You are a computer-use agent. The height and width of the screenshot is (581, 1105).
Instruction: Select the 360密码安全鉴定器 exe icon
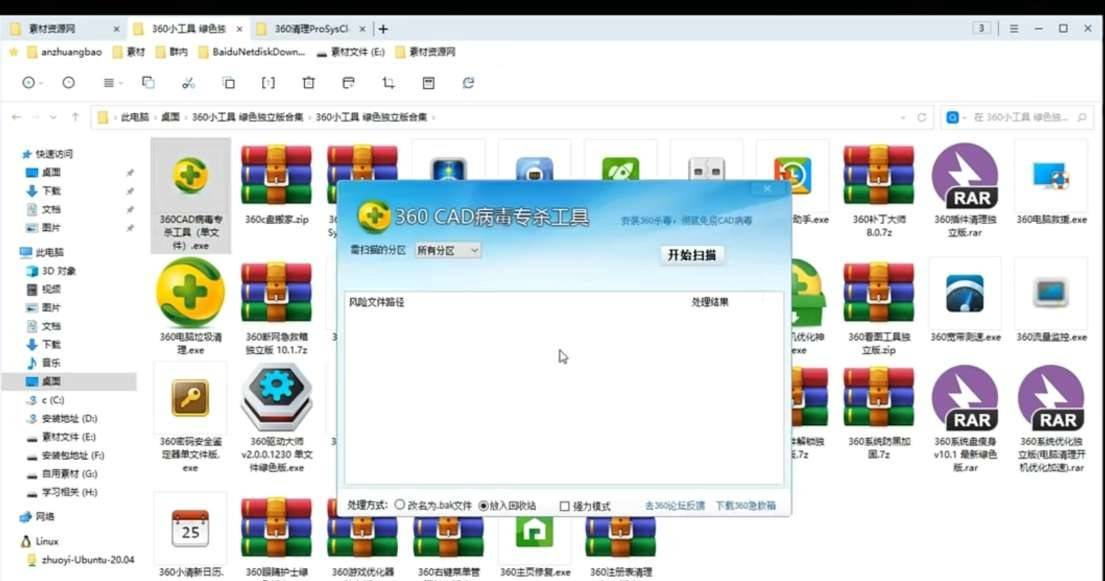[190, 418]
